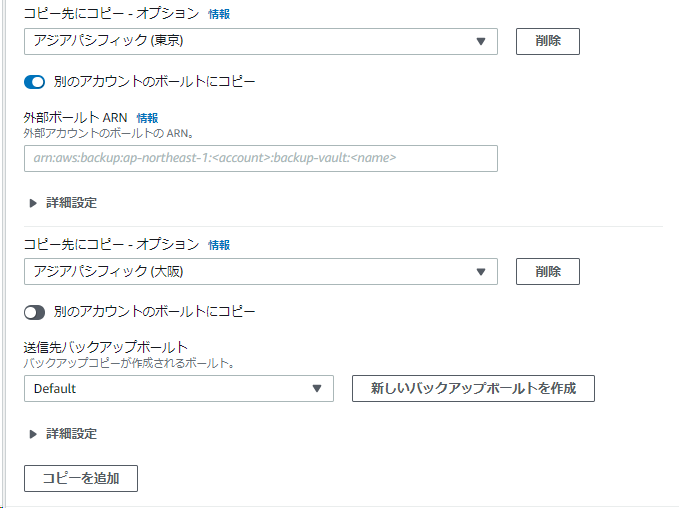Image resolution: width=679 pixels, height=508 pixels.
Task: Click inside the external vault ARN field
Action: point(260,158)
